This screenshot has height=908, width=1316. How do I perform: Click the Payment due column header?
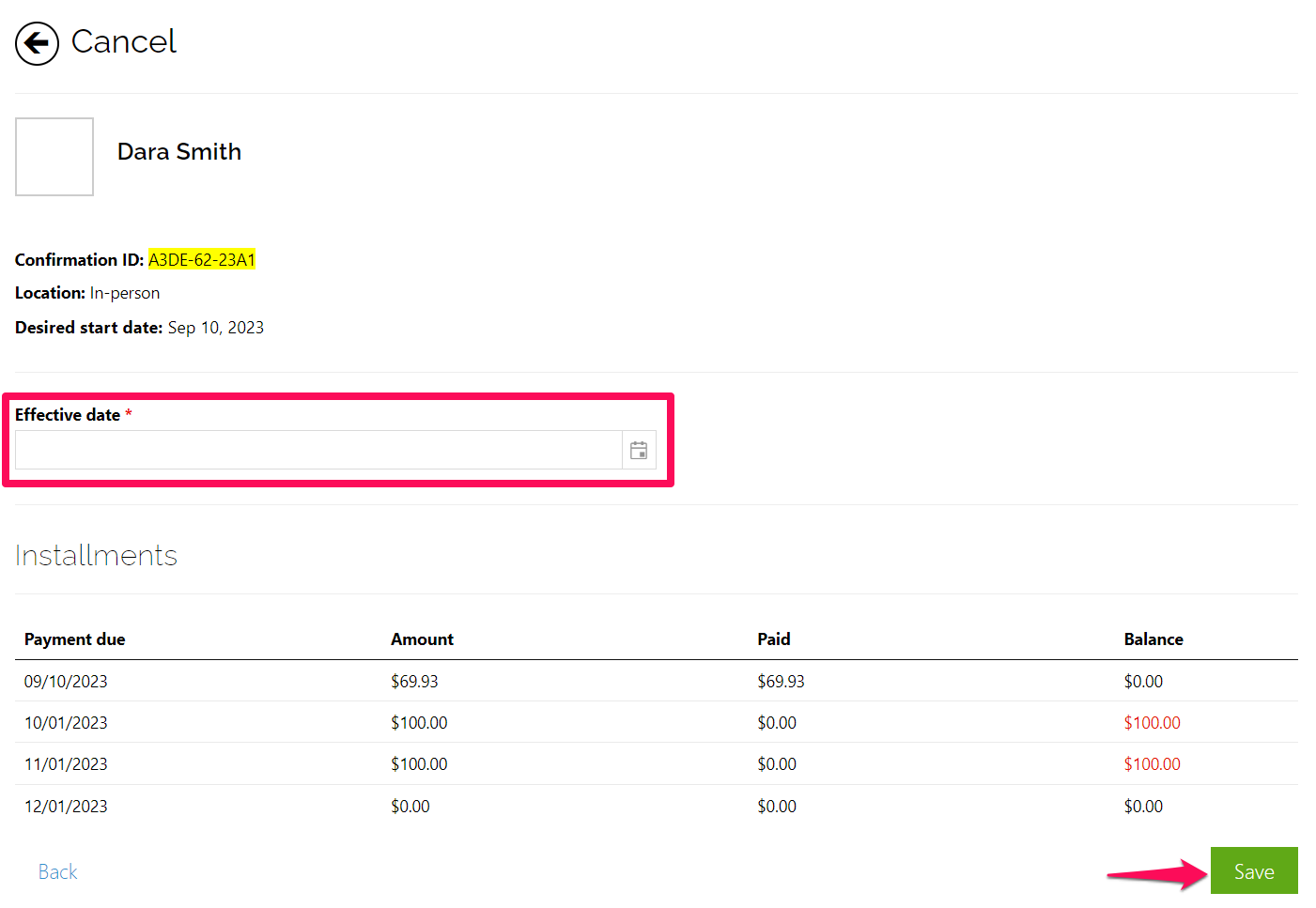75,639
